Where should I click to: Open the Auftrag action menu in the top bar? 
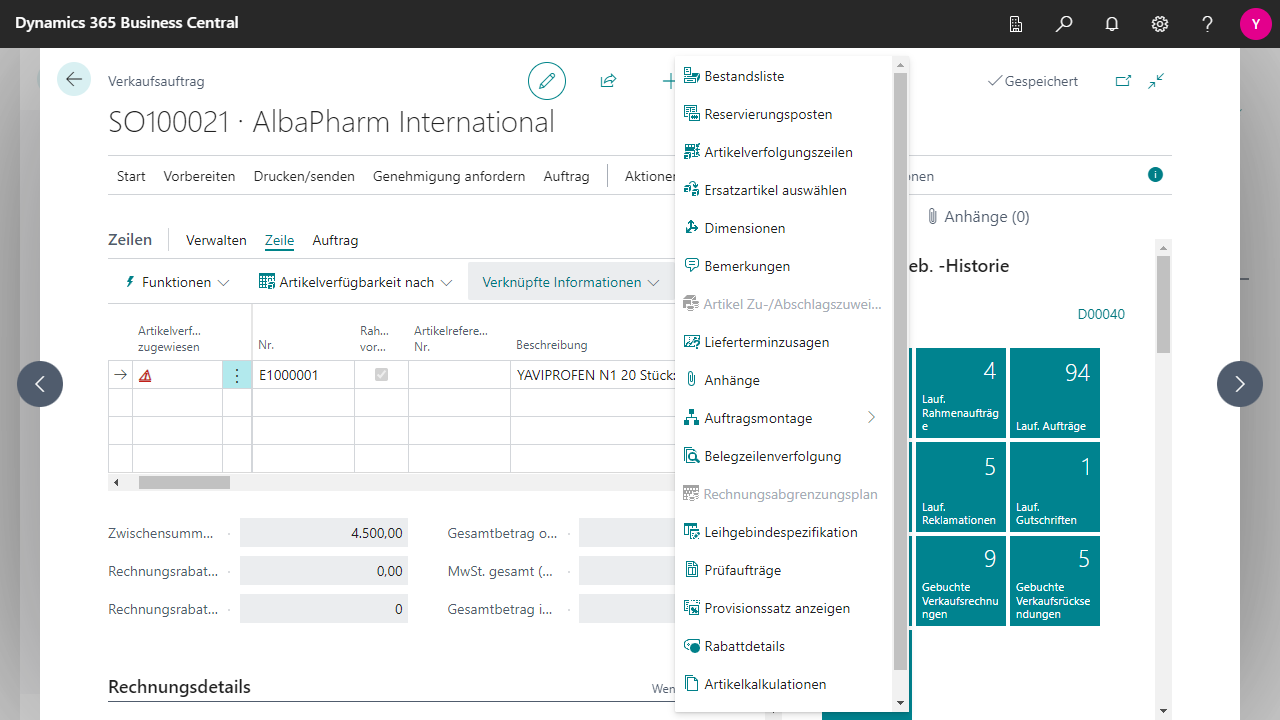point(566,176)
